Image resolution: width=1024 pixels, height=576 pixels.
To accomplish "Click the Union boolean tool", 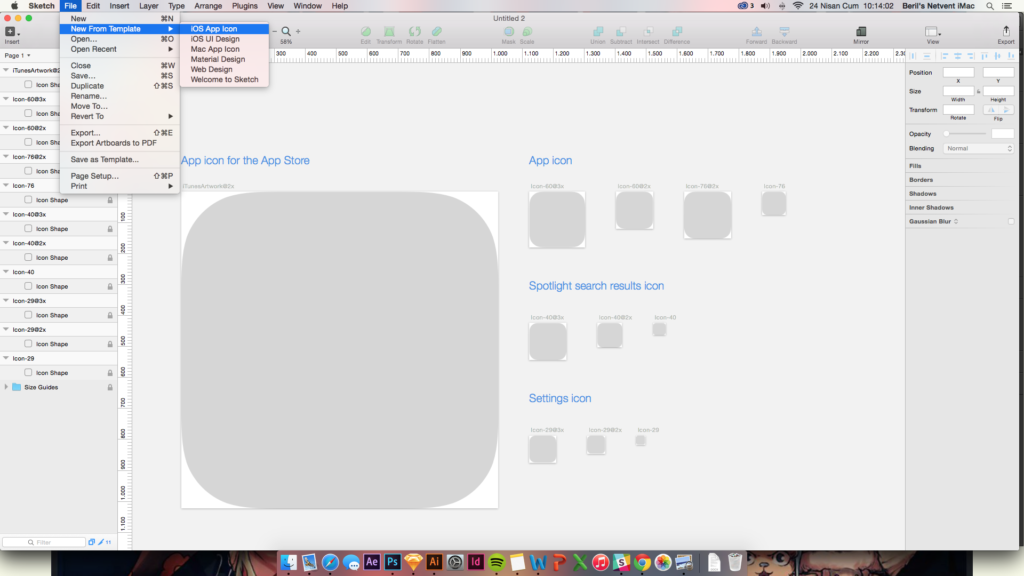I will (x=598, y=31).
